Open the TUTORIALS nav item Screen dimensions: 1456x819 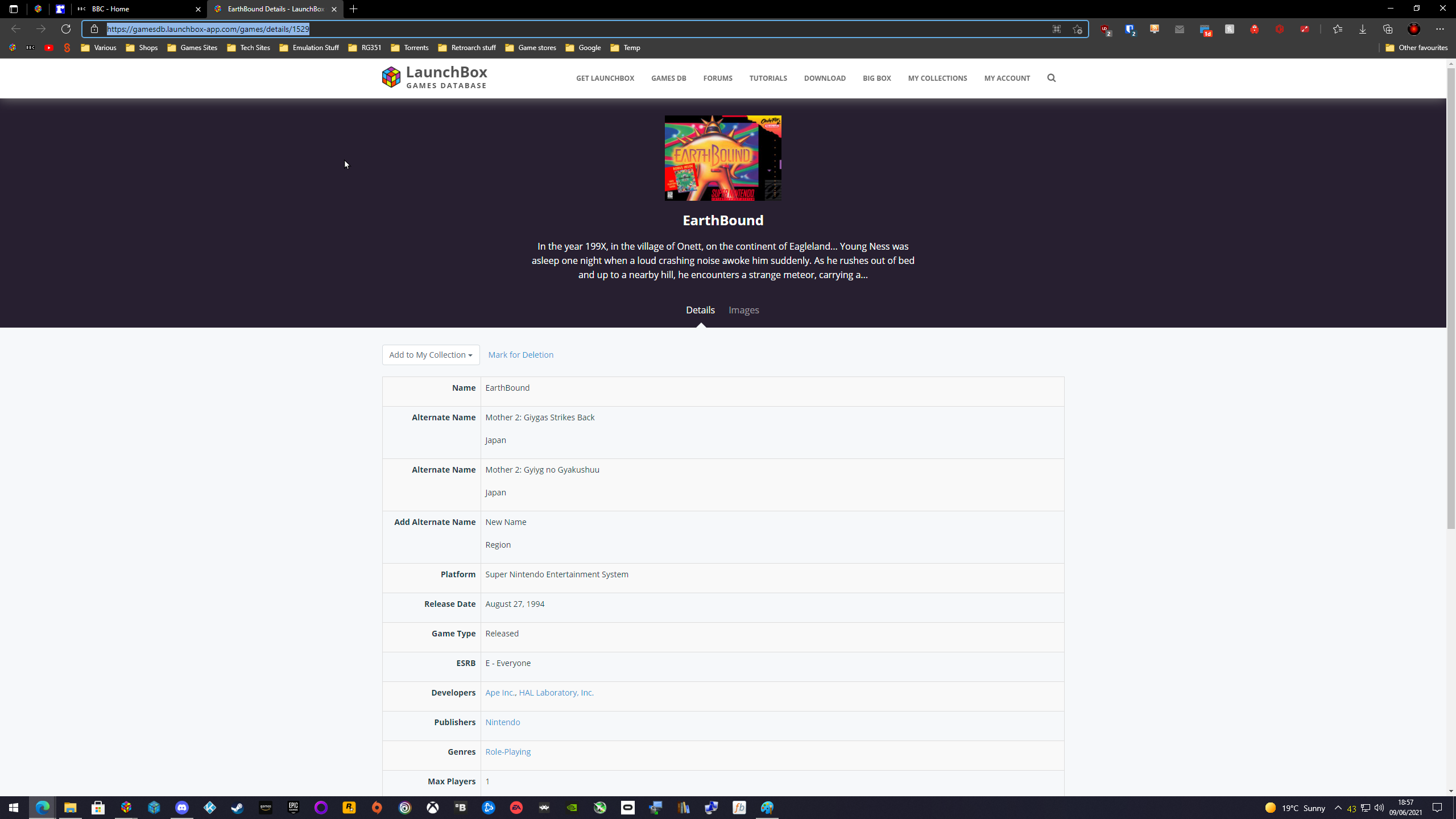[768, 78]
